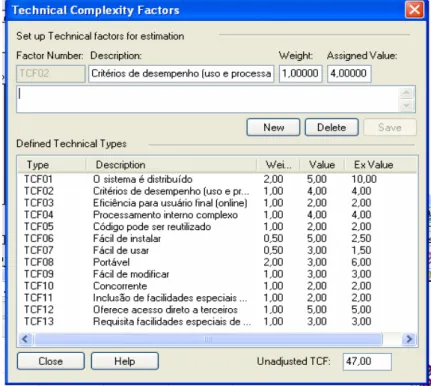Click description 'Código pode ser reutilizado'
This screenshot has height=386, width=431.
tap(152, 227)
